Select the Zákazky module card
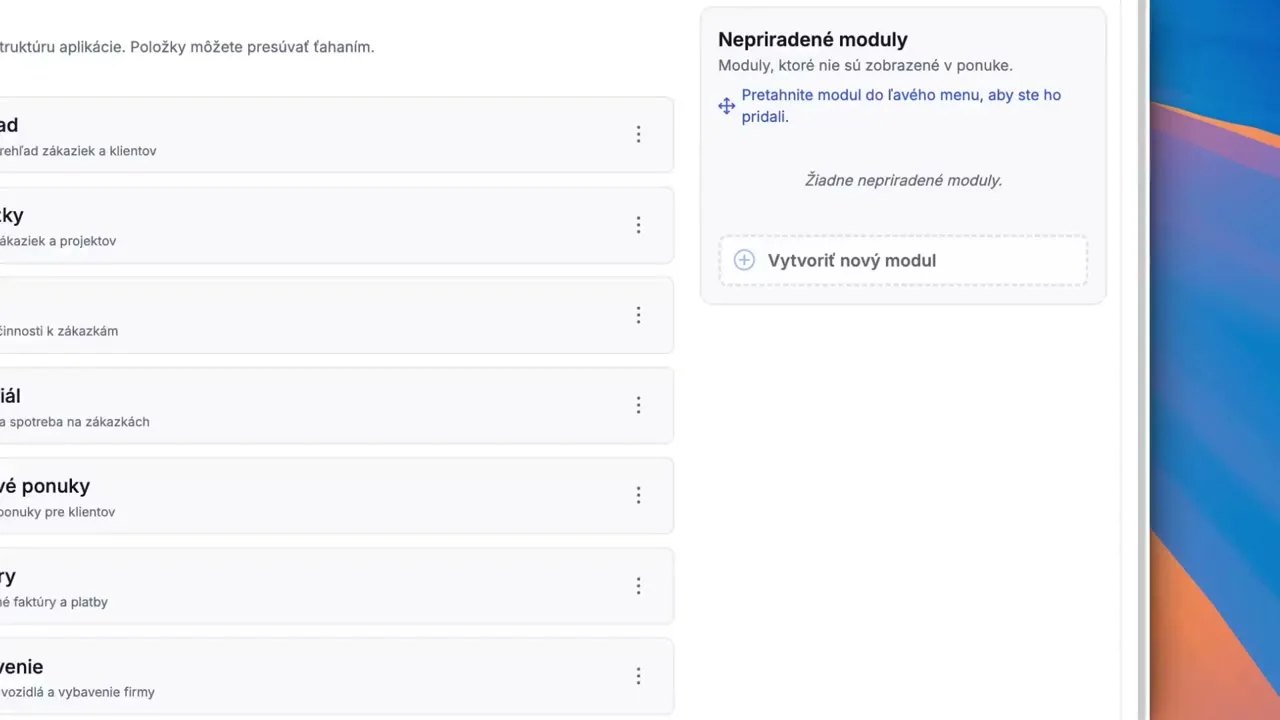 300,225
